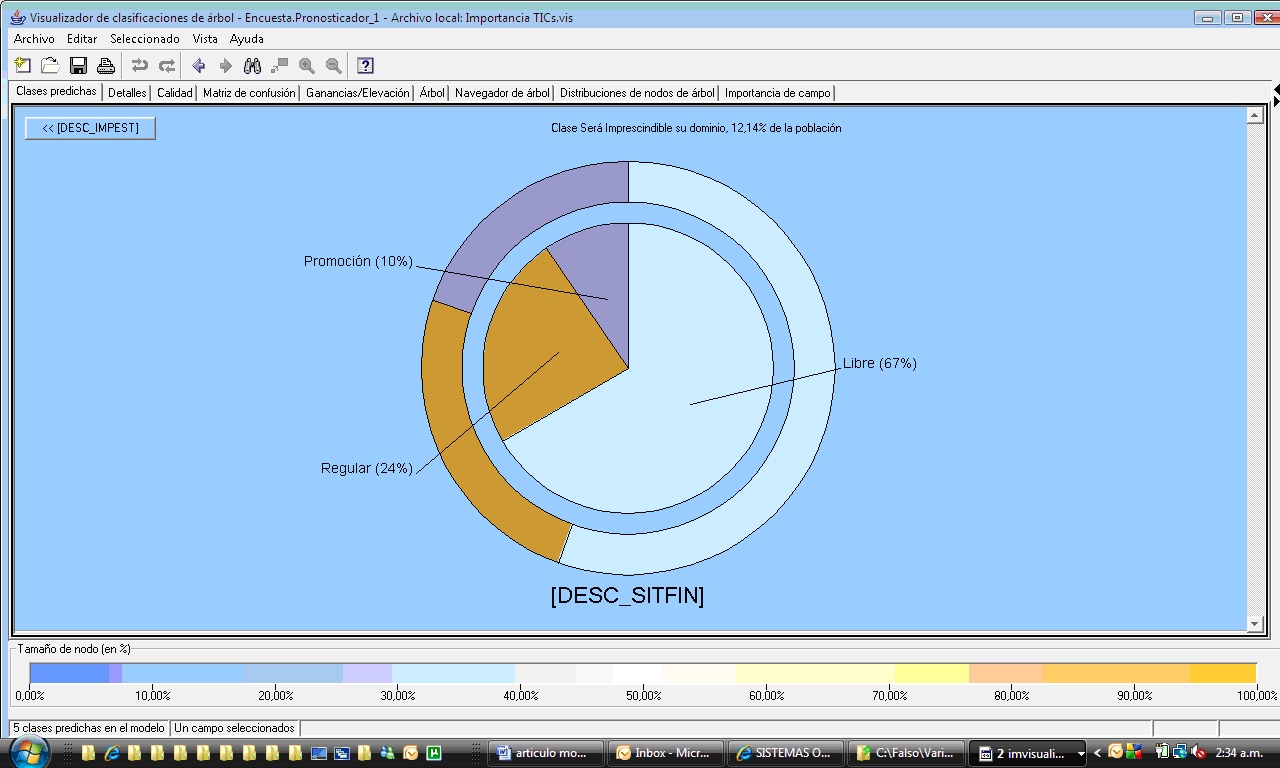
Task: Open a file using folder icon
Action: point(50,66)
